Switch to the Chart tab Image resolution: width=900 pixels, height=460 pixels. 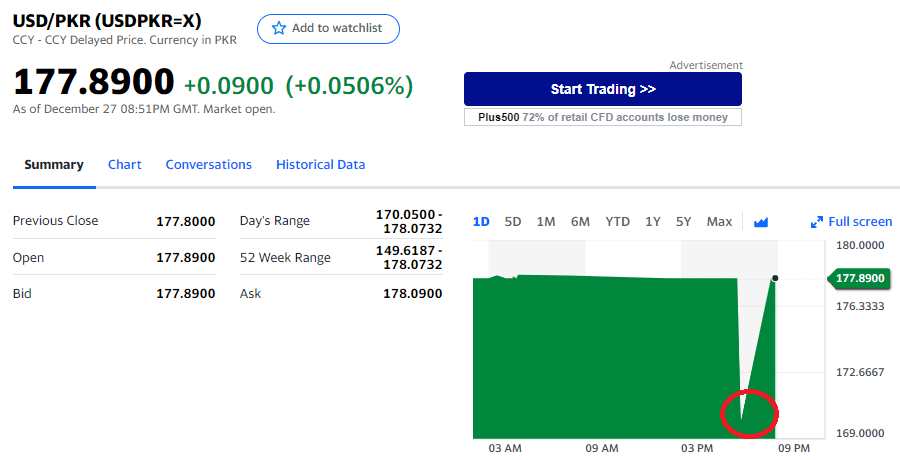click(125, 165)
